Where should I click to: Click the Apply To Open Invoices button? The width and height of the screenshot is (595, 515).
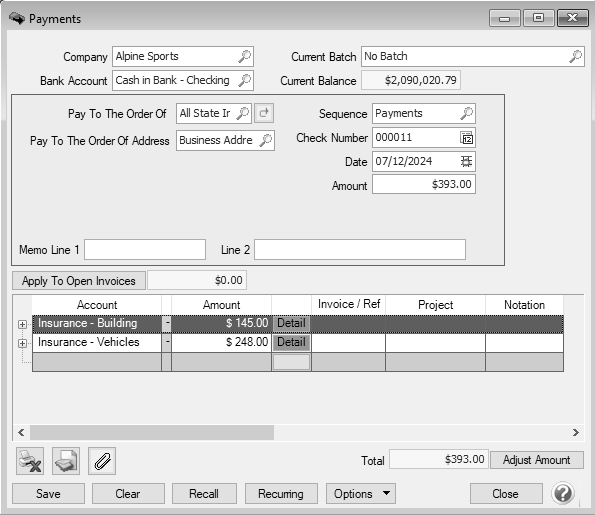pyautogui.click(x=79, y=281)
